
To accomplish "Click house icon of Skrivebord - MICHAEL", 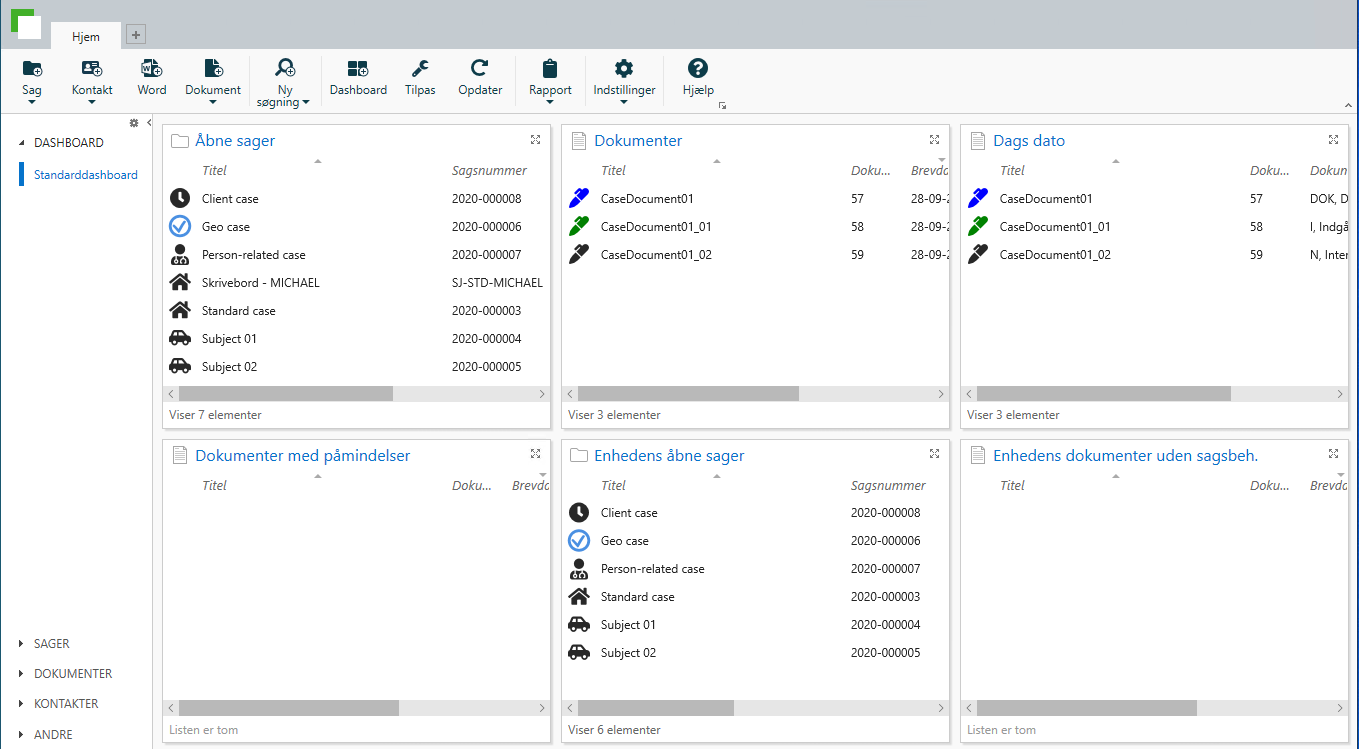I will tap(180, 282).
